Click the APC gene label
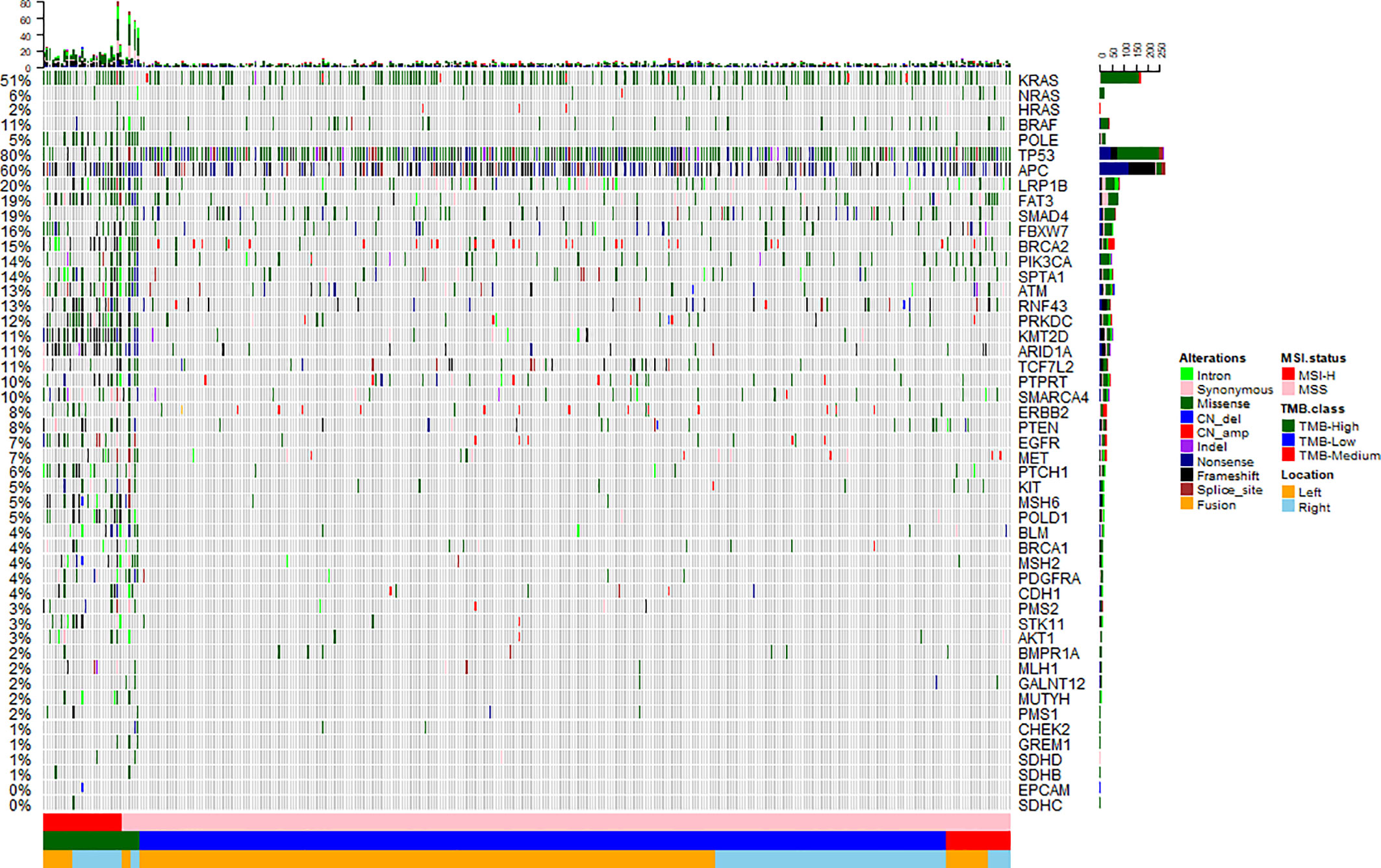This screenshot has width=1381, height=868. (1033, 171)
